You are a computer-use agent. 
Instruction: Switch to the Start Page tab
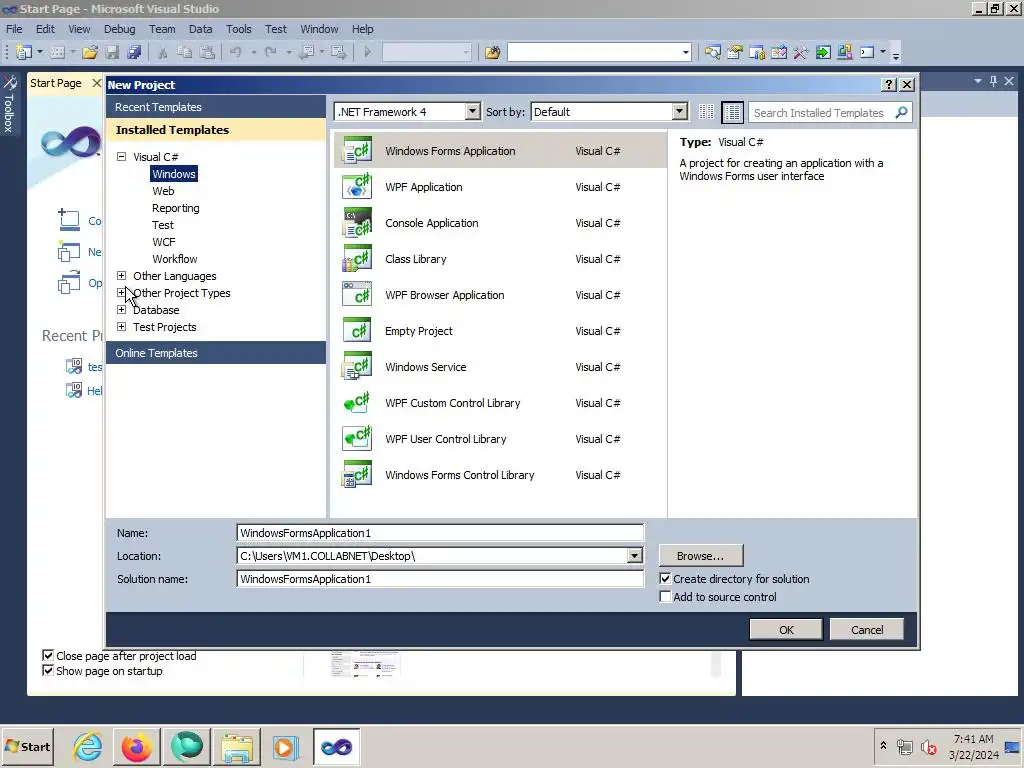56,83
